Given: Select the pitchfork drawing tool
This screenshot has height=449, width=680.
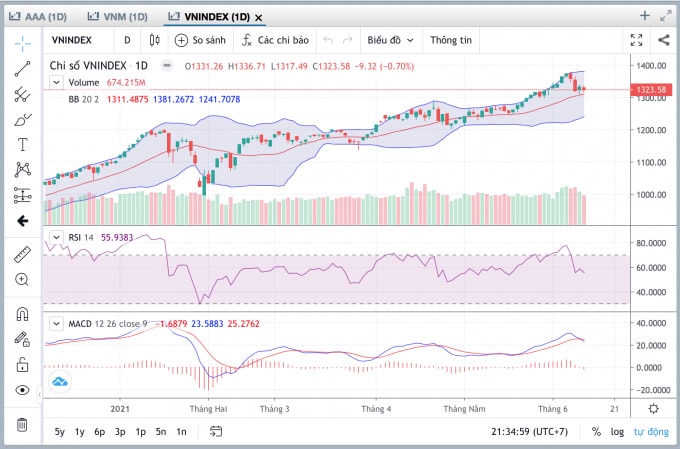Looking at the screenshot, I should point(23,94).
